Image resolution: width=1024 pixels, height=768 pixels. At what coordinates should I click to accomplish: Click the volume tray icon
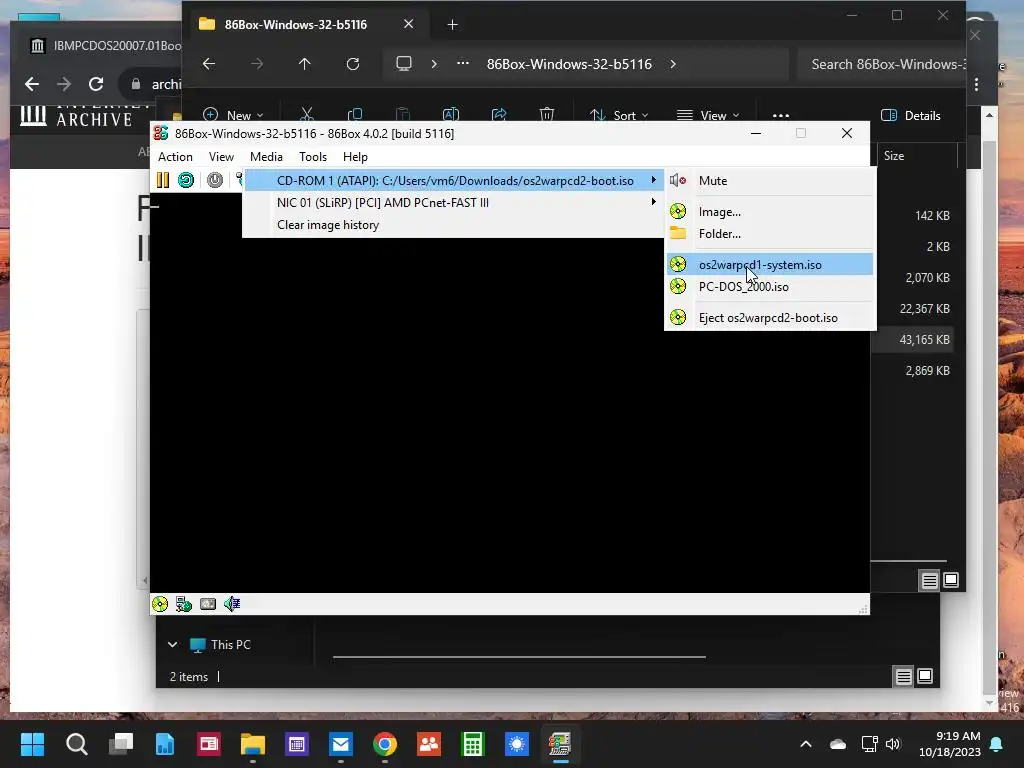(x=893, y=744)
